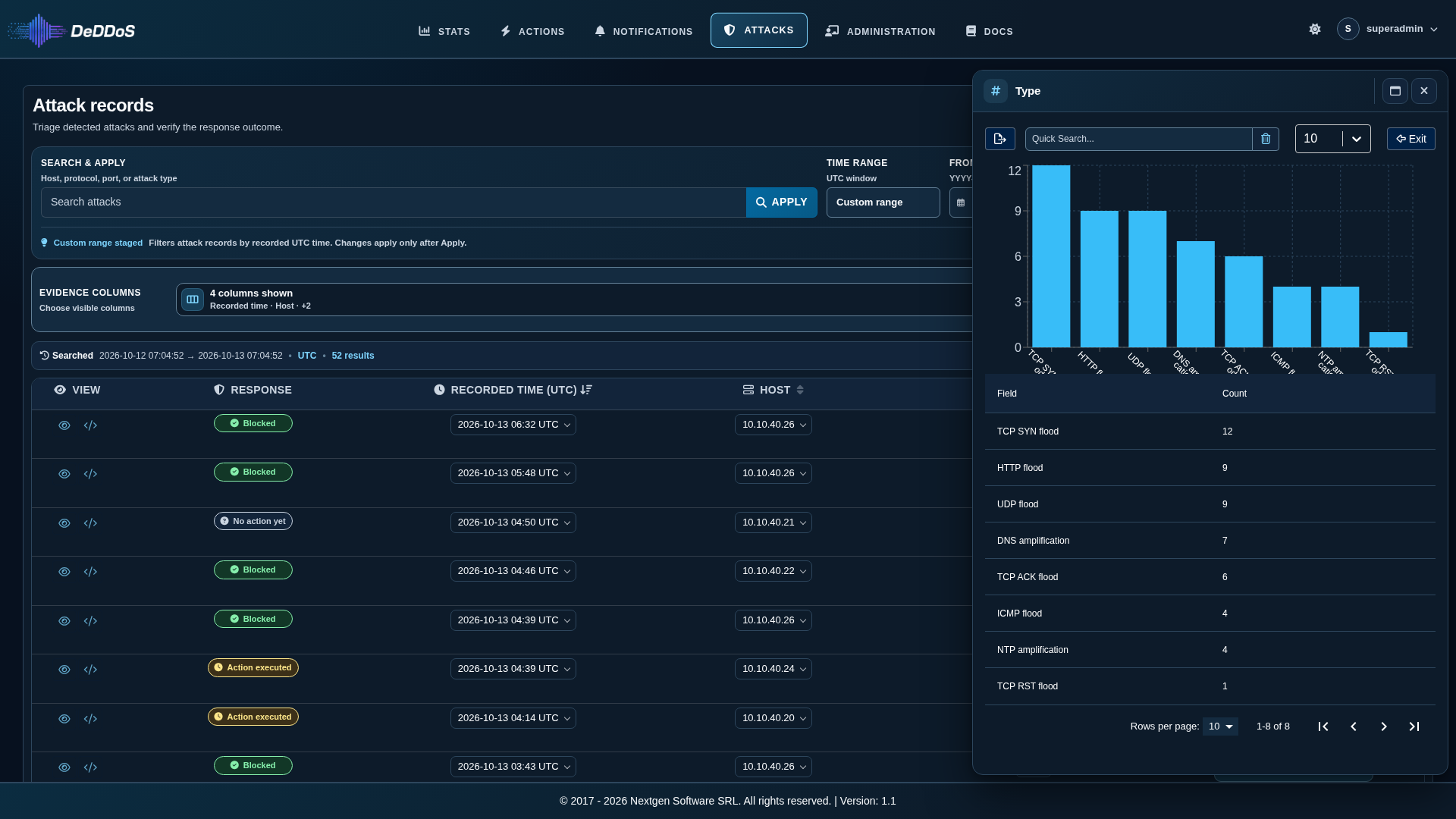Image resolution: width=1456 pixels, height=819 pixels.
Task: Jump to last page of Type table
Action: (1414, 726)
